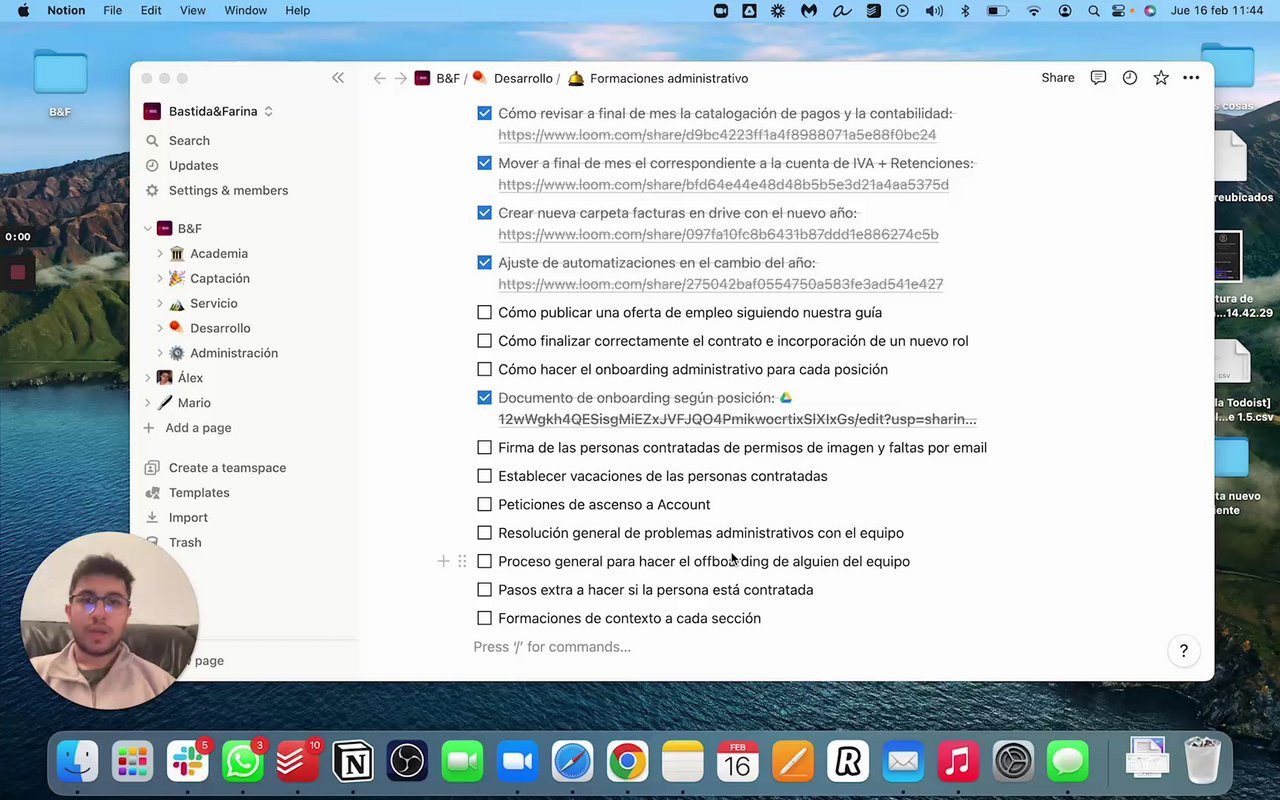Favorite this page with the star icon

(1160, 78)
